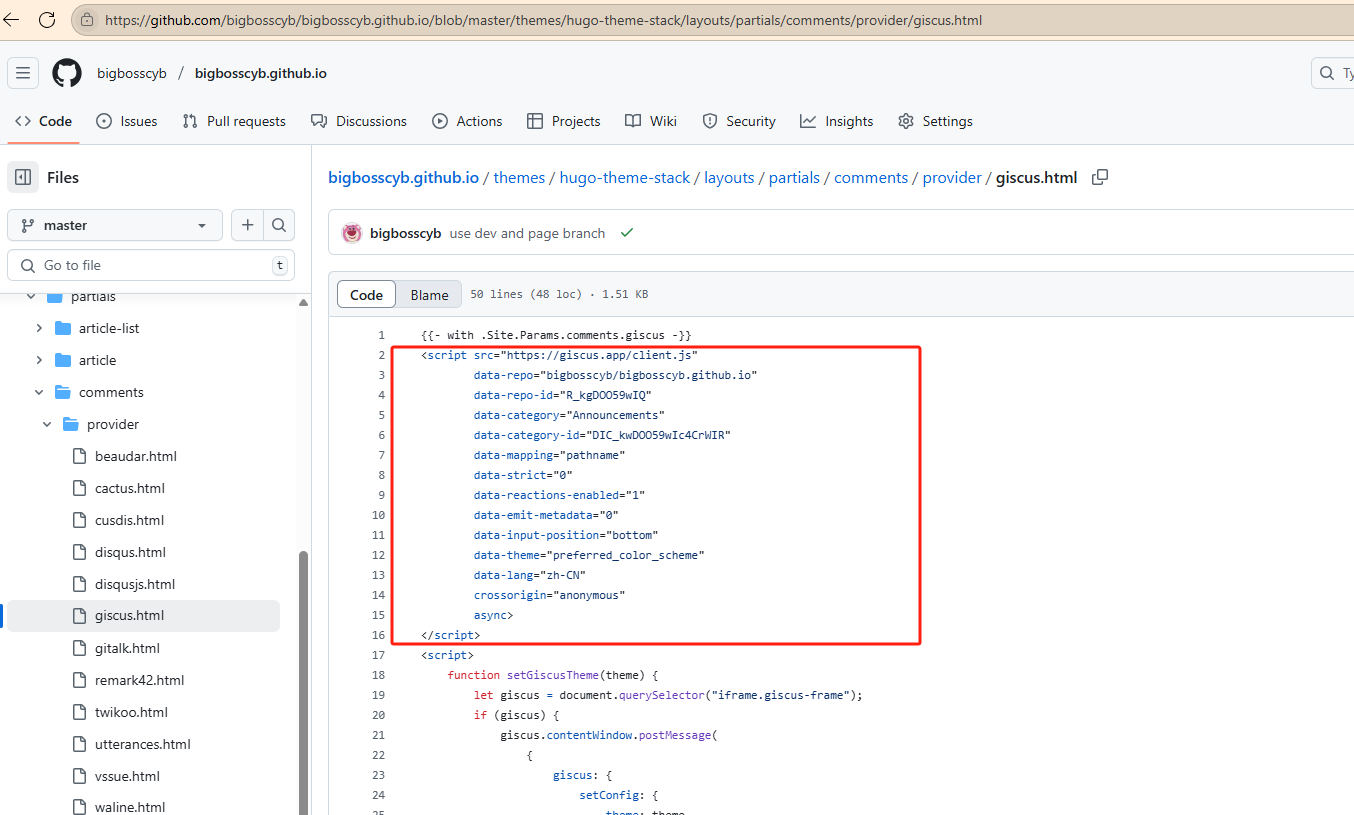
Task: Add a file with the plus button
Action: pos(247,225)
